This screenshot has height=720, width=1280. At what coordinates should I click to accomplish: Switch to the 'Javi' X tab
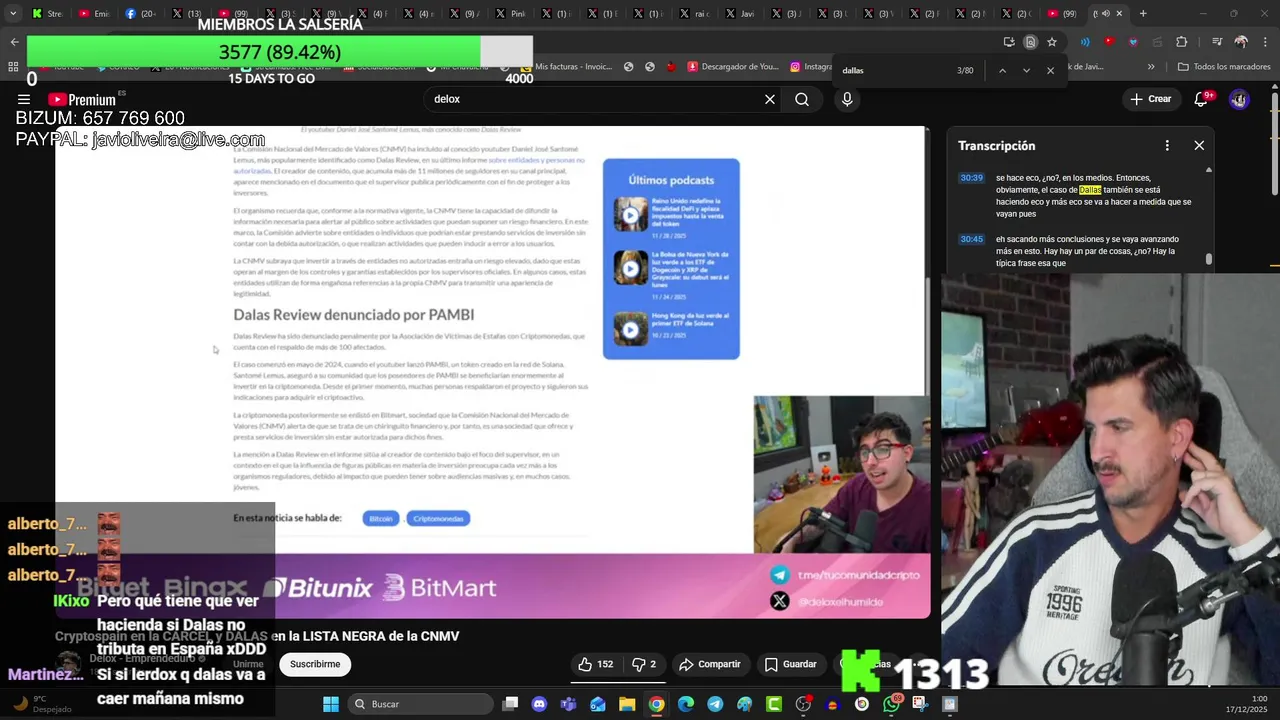pyautogui.click(x=740, y=14)
